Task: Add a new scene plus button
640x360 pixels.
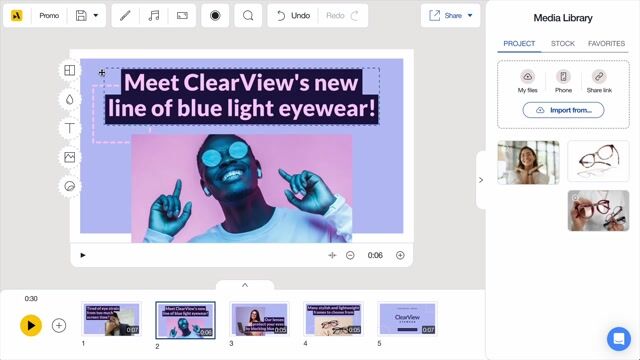Action: (x=59, y=325)
